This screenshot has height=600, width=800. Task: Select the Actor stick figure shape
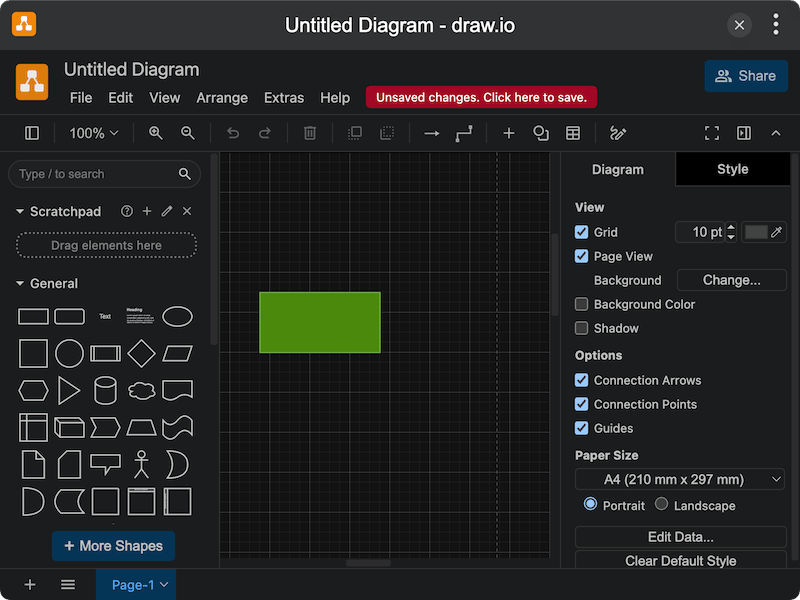click(141, 464)
